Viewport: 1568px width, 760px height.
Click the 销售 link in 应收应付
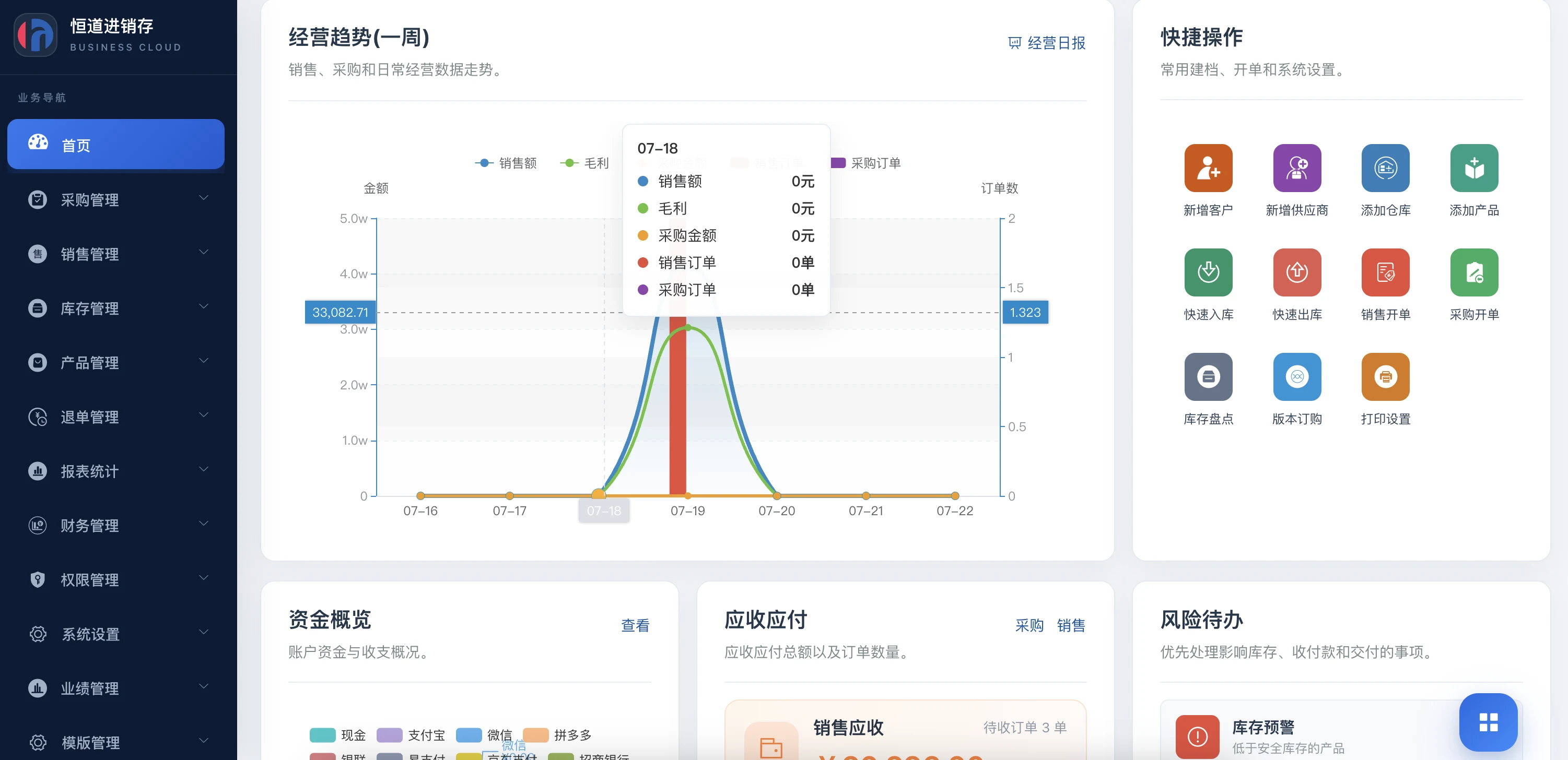(x=1071, y=625)
